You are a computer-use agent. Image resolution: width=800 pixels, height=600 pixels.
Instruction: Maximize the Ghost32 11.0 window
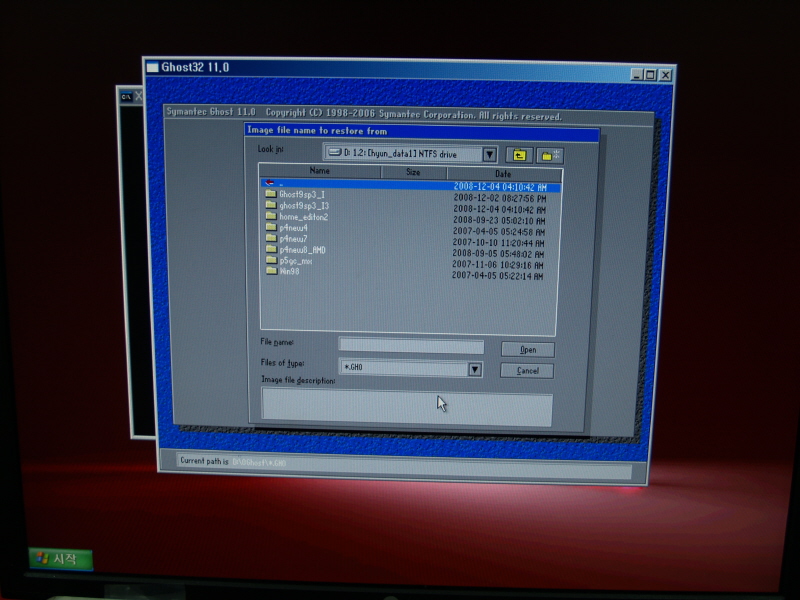click(x=651, y=75)
